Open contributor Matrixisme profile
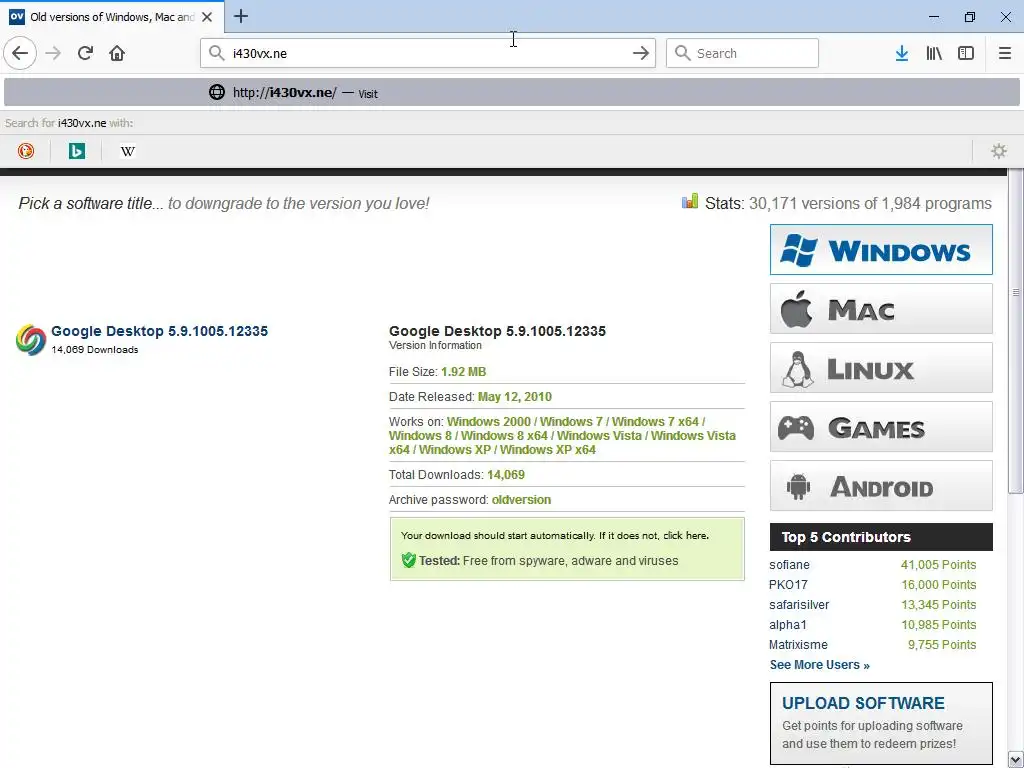Viewport: 1024px width, 768px height. (798, 645)
